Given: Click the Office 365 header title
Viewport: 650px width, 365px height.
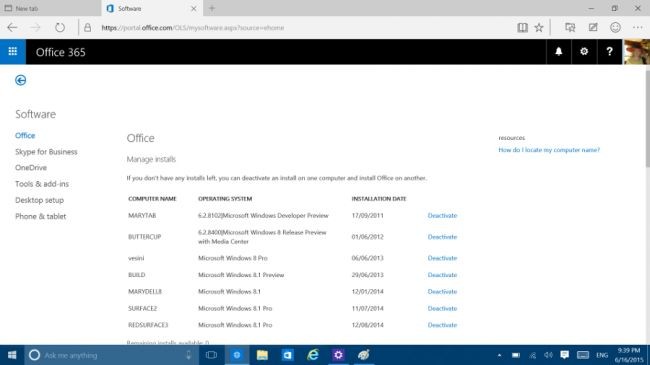Looking at the screenshot, I should coord(61,52).
